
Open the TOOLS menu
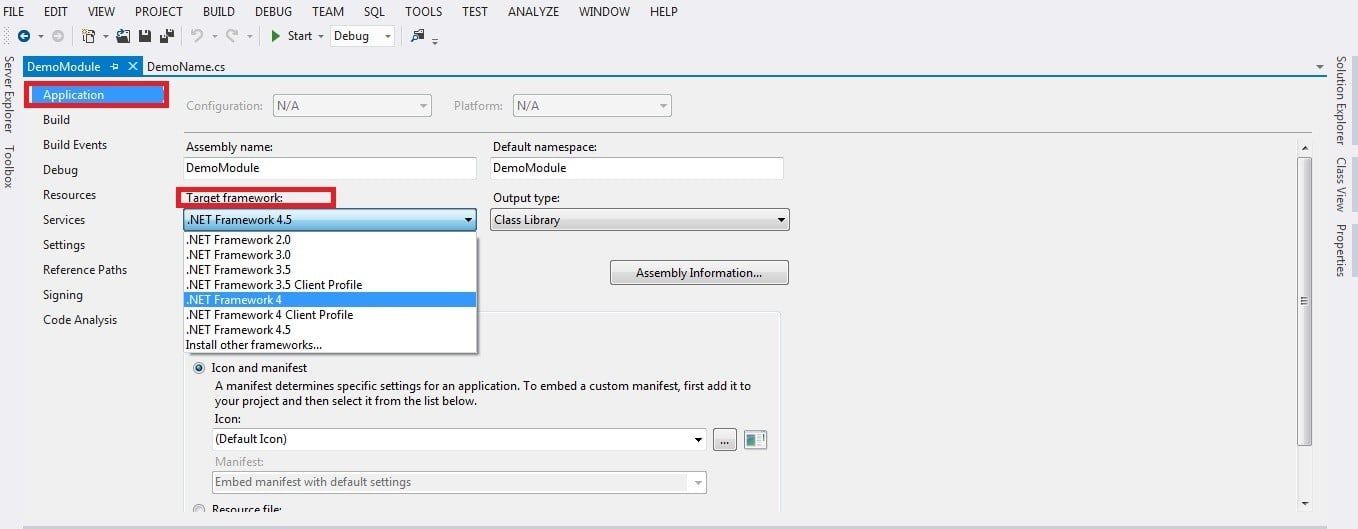(424, 12)
